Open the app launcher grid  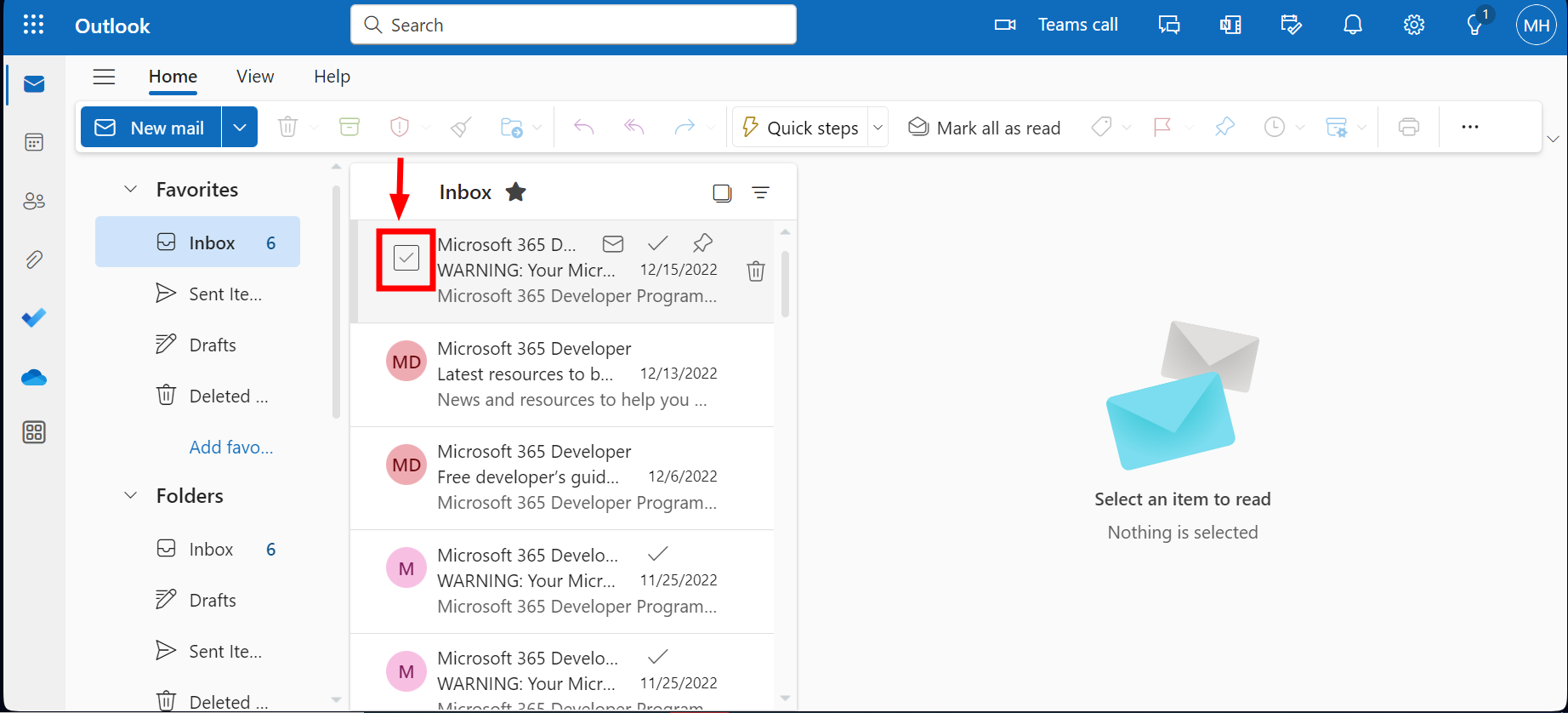coord(33,26)
